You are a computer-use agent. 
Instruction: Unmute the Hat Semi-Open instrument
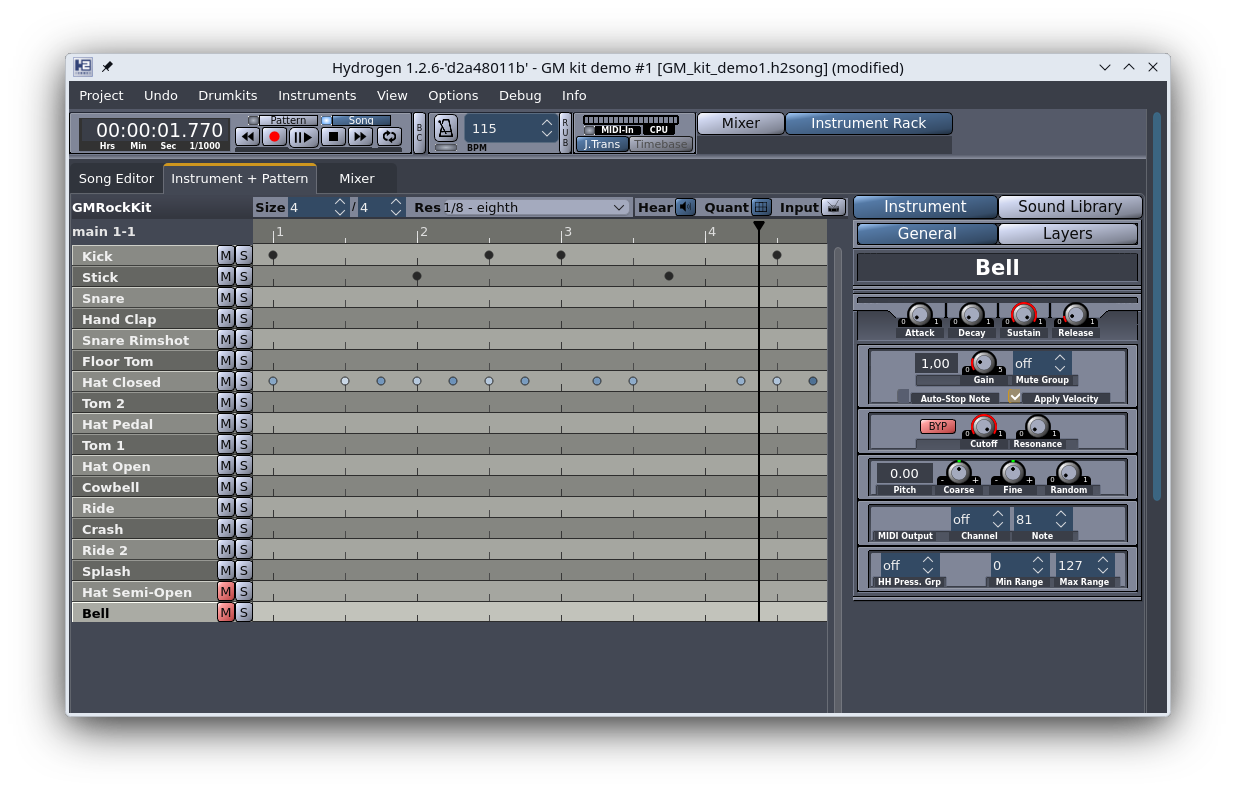[x=226, y=592]
